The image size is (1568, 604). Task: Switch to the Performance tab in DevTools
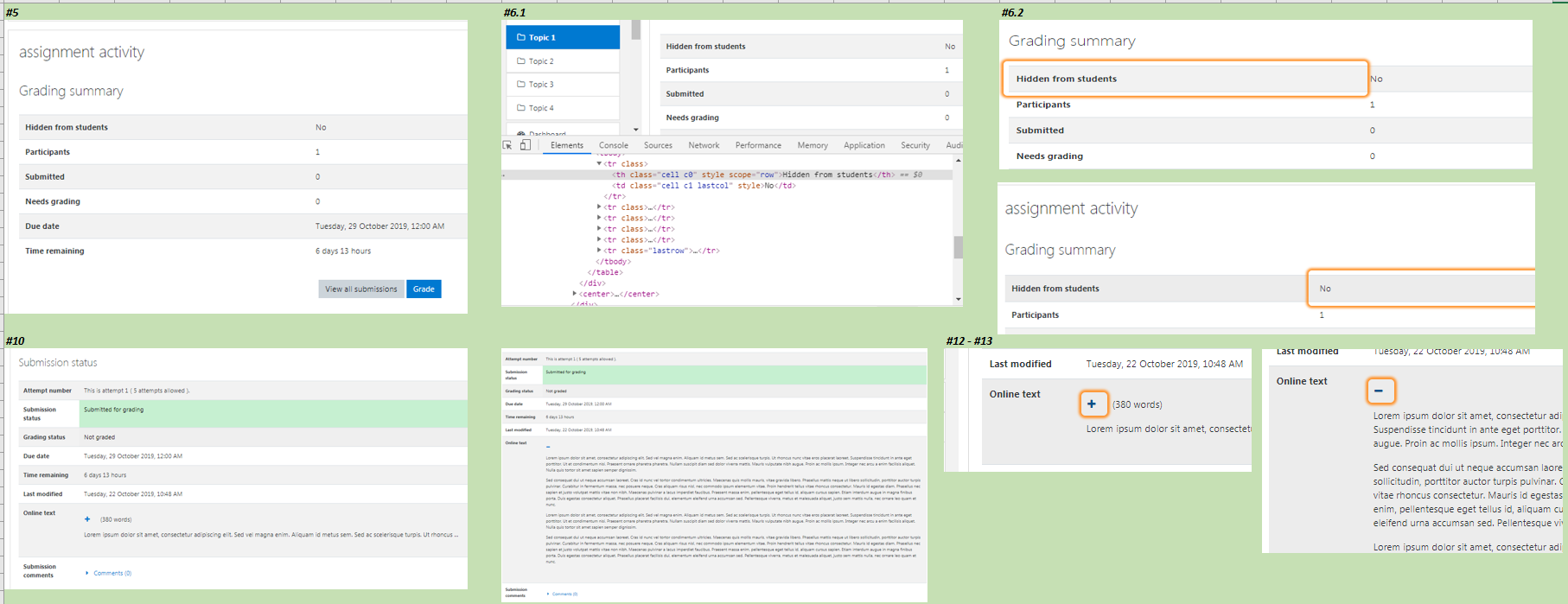(758, 145)
